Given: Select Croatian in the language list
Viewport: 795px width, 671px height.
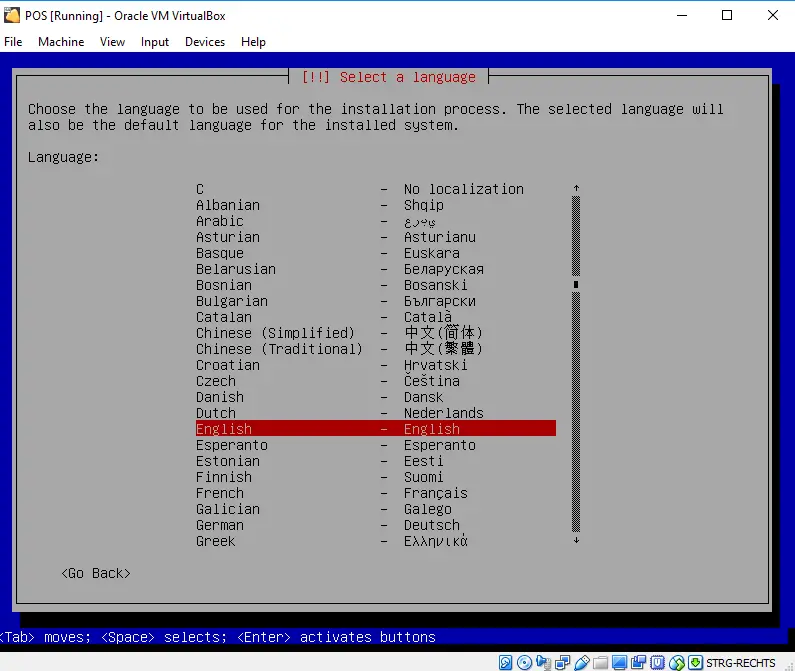Looking at the screenshot, I should (x=376, y=365).
